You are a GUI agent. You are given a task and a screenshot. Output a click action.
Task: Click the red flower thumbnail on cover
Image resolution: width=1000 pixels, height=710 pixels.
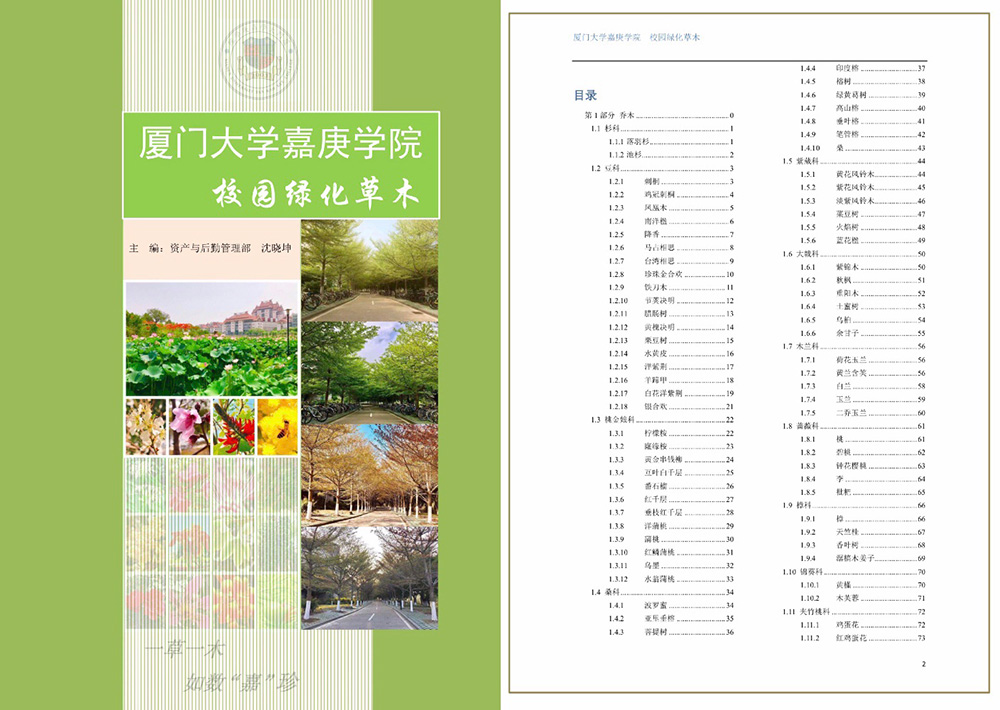pyautogui.click(x=233, y=427)
